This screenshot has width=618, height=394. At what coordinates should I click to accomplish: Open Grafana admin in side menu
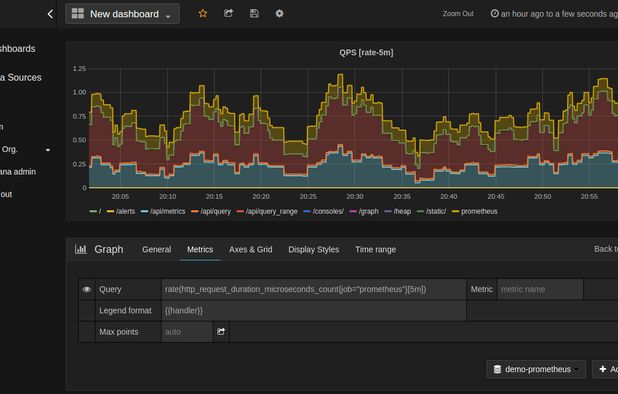[18, 172]
